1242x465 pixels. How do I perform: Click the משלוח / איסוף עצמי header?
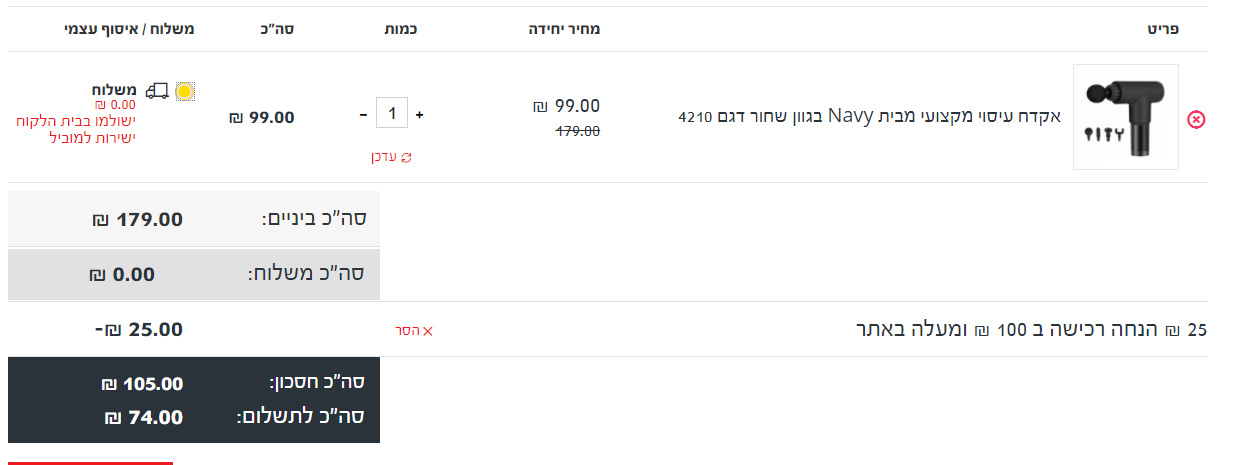[129, 30]
